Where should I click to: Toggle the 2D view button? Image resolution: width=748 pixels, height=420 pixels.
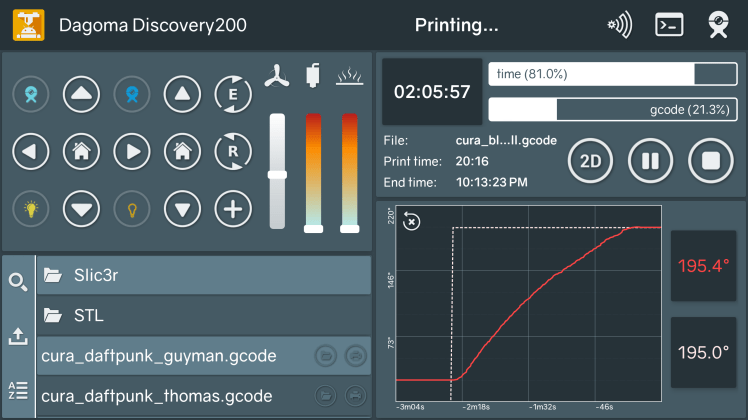(590, 160)
